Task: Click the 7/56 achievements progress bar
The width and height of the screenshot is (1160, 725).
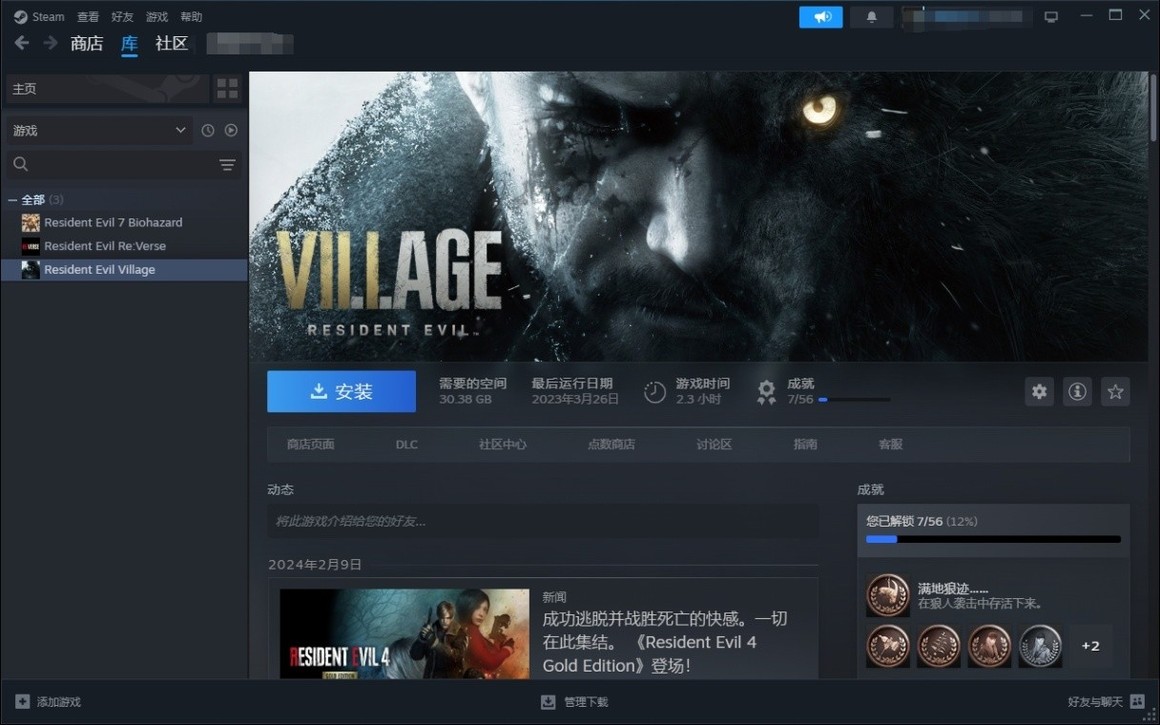Action: coord(854,399)
